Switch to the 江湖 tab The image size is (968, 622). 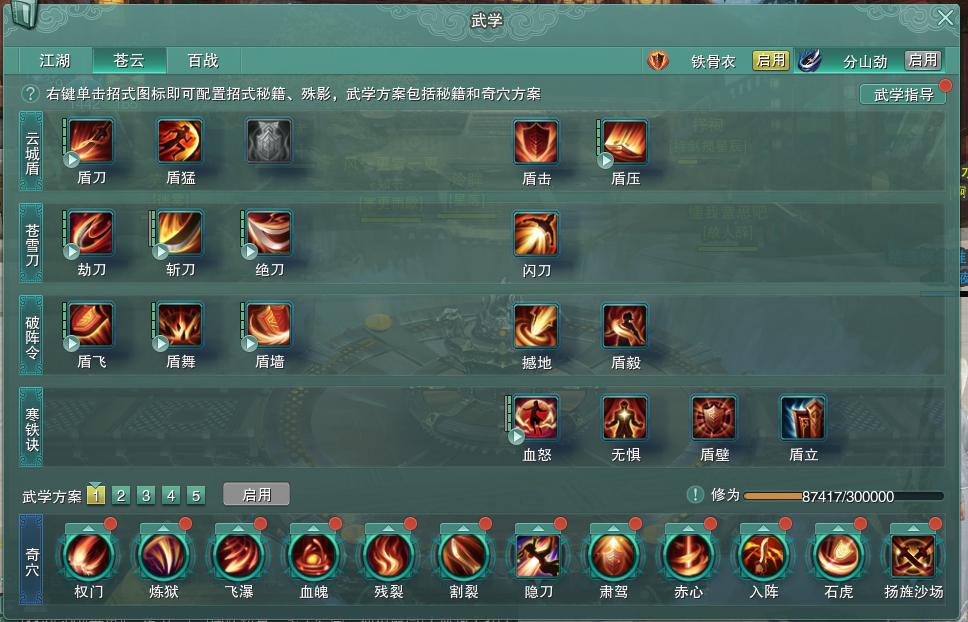[55, 60]
